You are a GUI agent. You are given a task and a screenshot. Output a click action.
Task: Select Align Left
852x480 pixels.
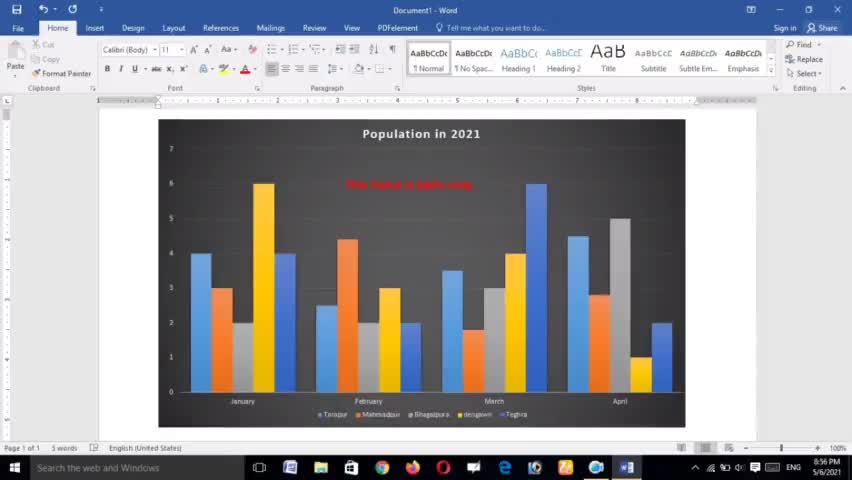tap(272, 69)
